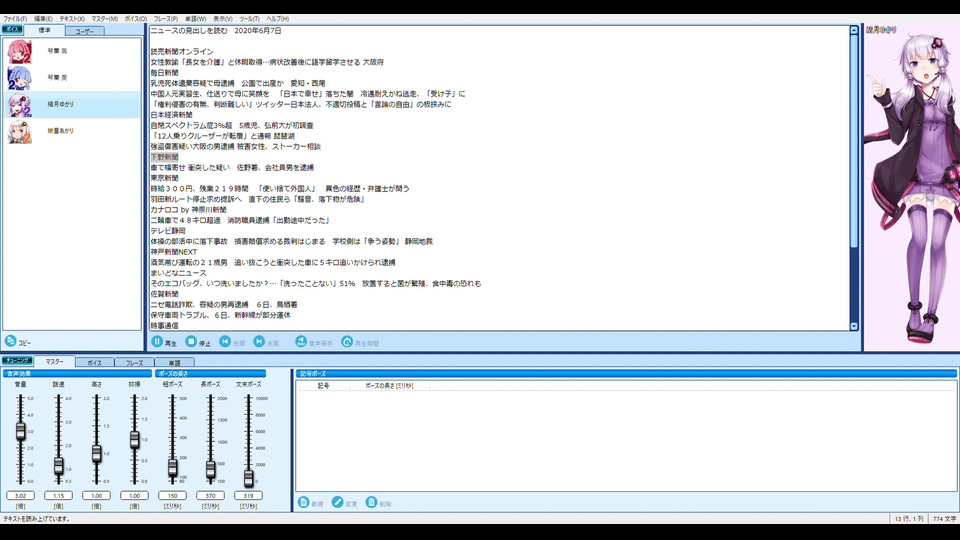This screenshot has height=540, width=960.
Task: Switch to the ユーザー voice tab
Action: click(x=84, y=31)
